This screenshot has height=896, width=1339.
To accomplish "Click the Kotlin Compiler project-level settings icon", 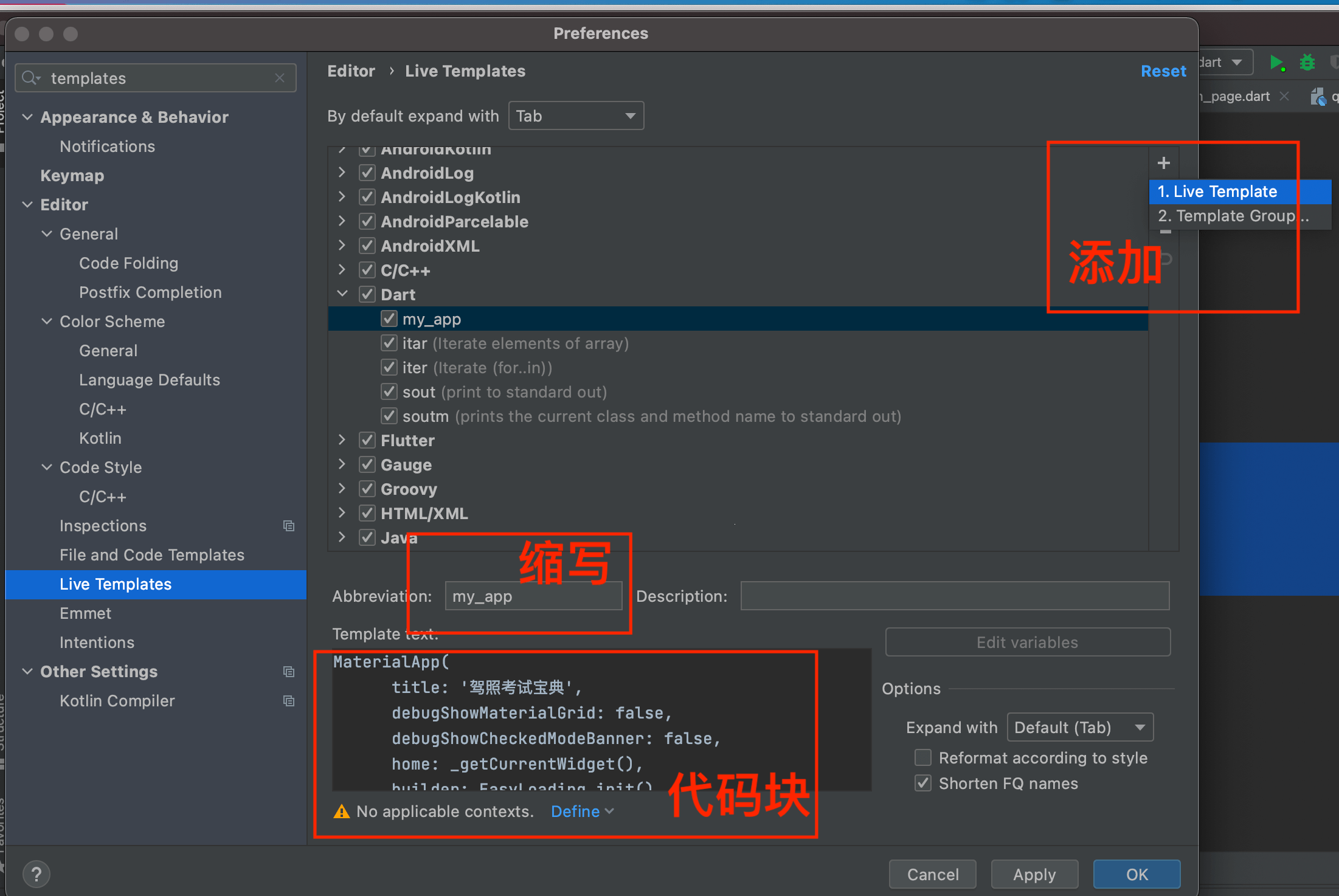I will click(289, 701).
